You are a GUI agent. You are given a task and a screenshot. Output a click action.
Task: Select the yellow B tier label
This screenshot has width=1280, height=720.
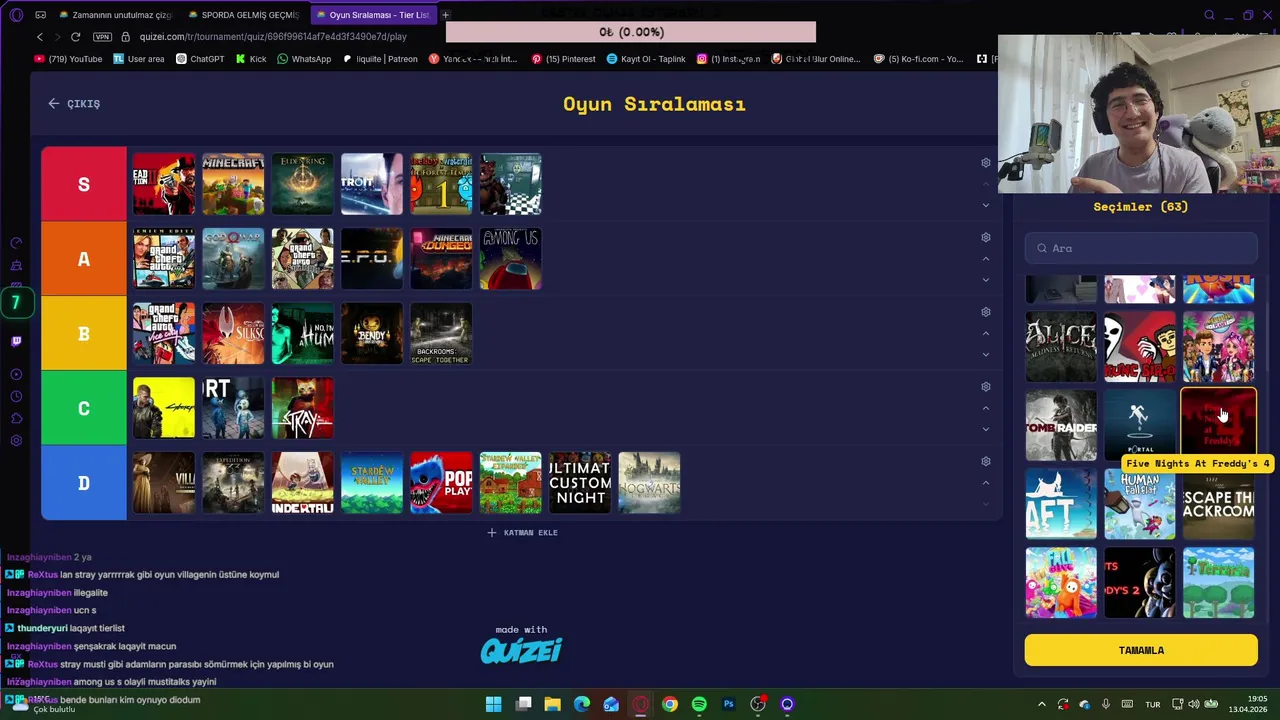tap(84, 334)
